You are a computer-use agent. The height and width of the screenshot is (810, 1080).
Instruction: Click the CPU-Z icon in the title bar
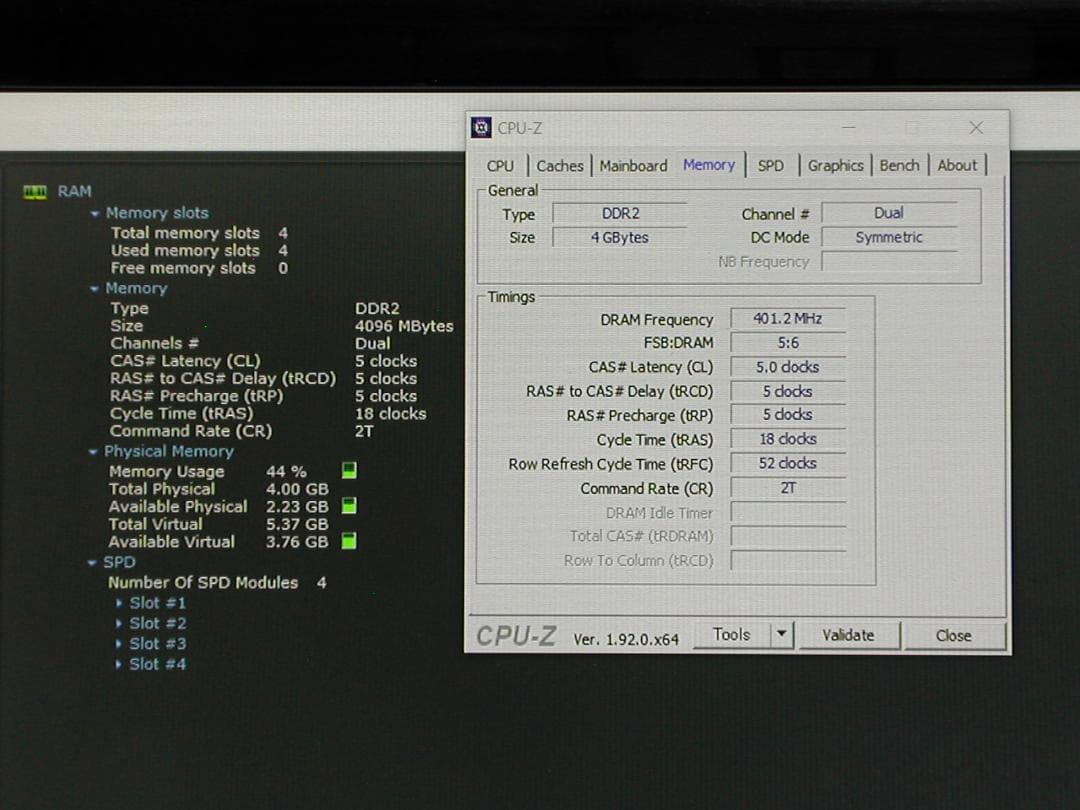(x=481, y=127)
